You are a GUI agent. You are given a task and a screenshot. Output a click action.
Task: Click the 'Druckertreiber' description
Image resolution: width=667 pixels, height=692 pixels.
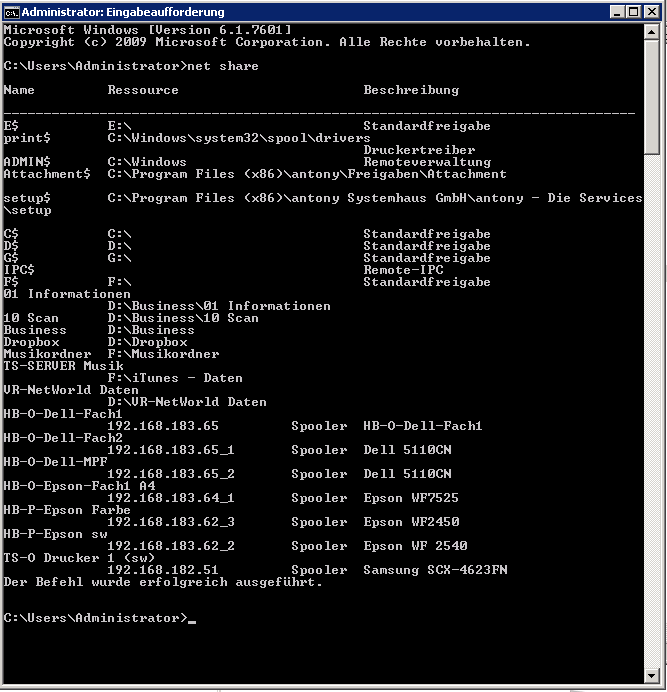(419, 150)
